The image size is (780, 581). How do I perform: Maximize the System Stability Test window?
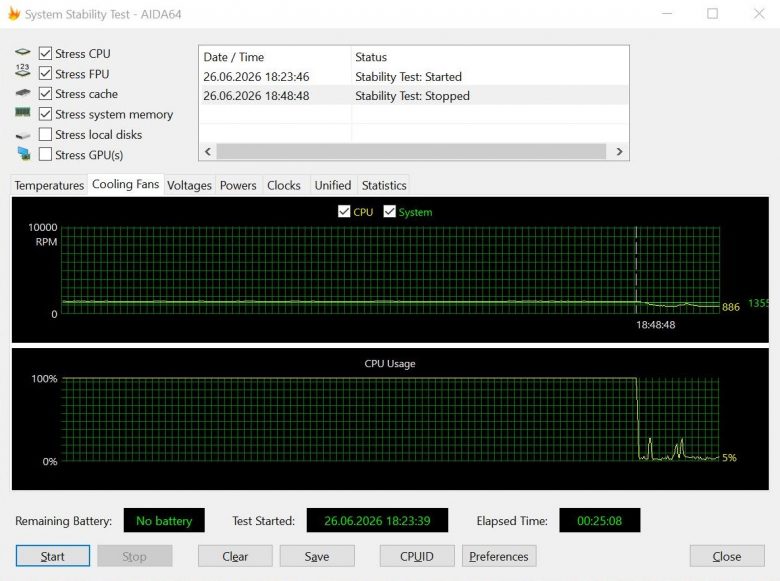click(x=712, y=13)
